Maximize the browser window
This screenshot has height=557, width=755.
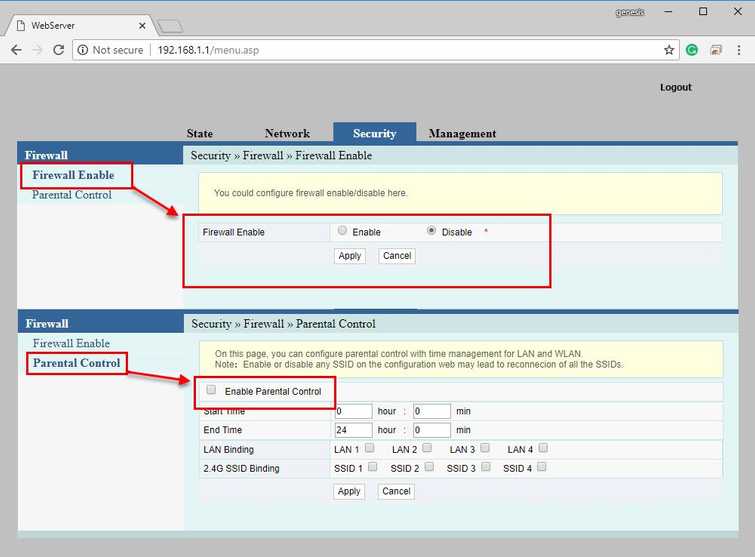pos(703,12)
